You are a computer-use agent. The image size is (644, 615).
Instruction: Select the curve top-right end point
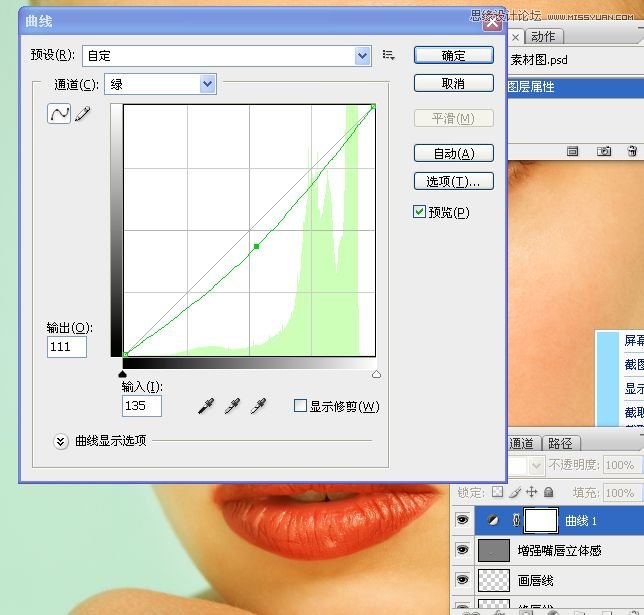pyautogui.click(x=373, y=107)
